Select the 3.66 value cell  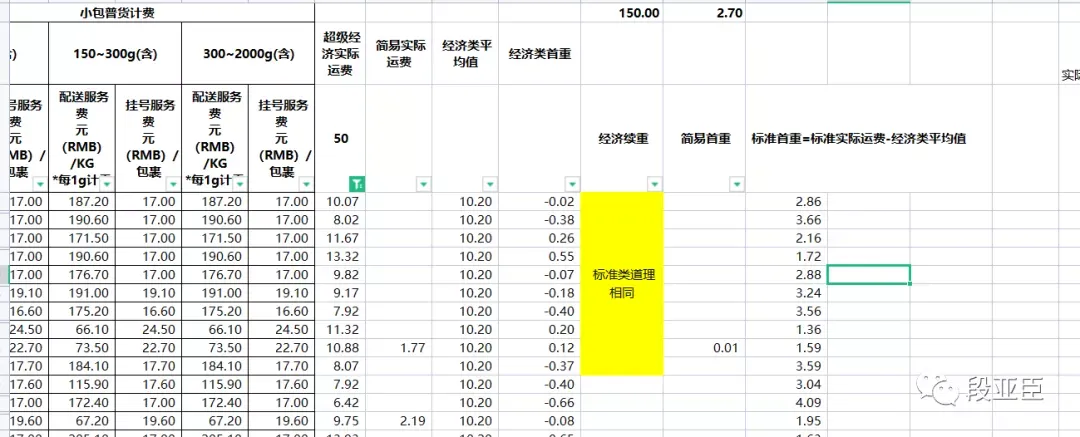pyautogui.click(x=787, y=220)
